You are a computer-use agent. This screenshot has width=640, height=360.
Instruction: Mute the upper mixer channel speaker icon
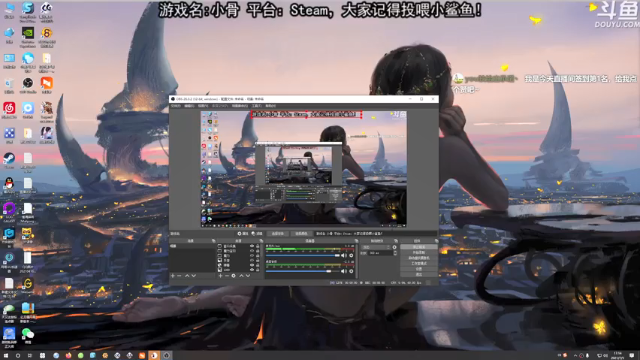pos(344,256)
